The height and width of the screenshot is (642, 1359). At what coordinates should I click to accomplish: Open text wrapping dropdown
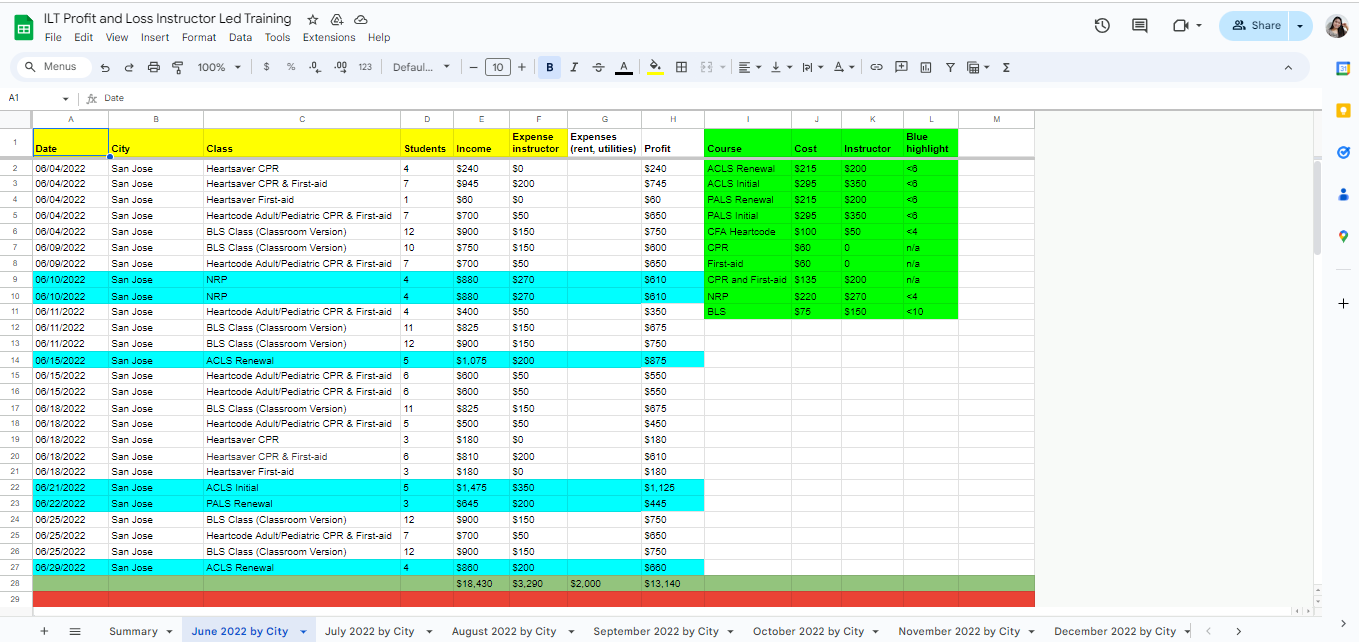pos(811,67)
